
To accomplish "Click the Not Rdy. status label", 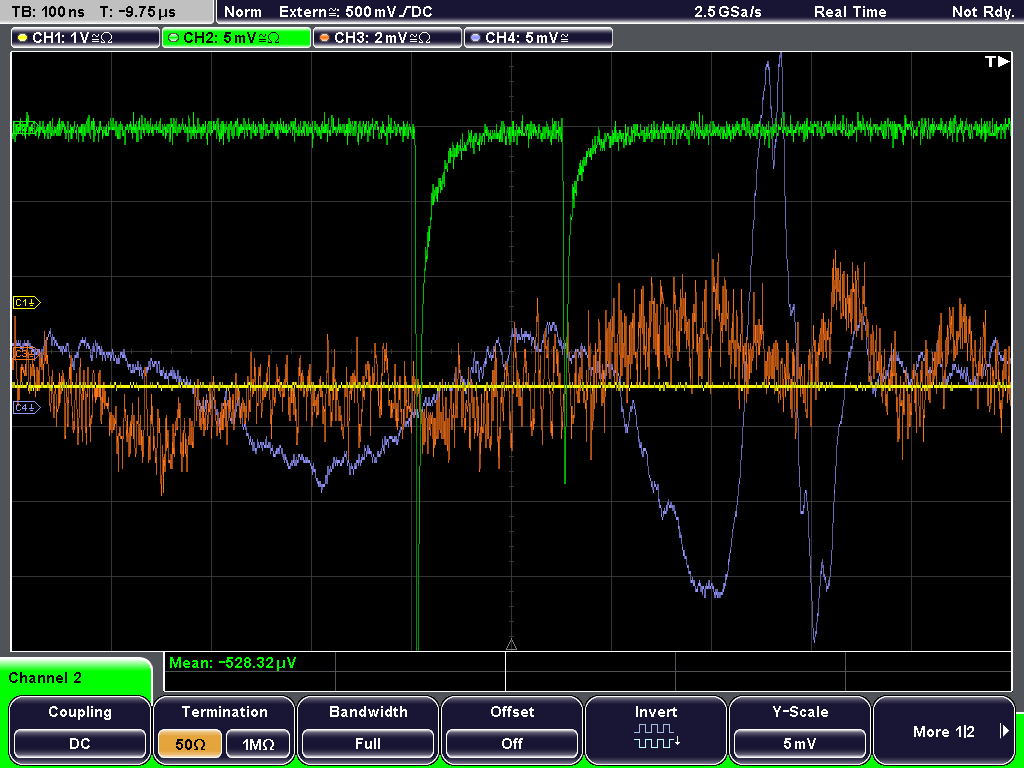I will [982, 12].
